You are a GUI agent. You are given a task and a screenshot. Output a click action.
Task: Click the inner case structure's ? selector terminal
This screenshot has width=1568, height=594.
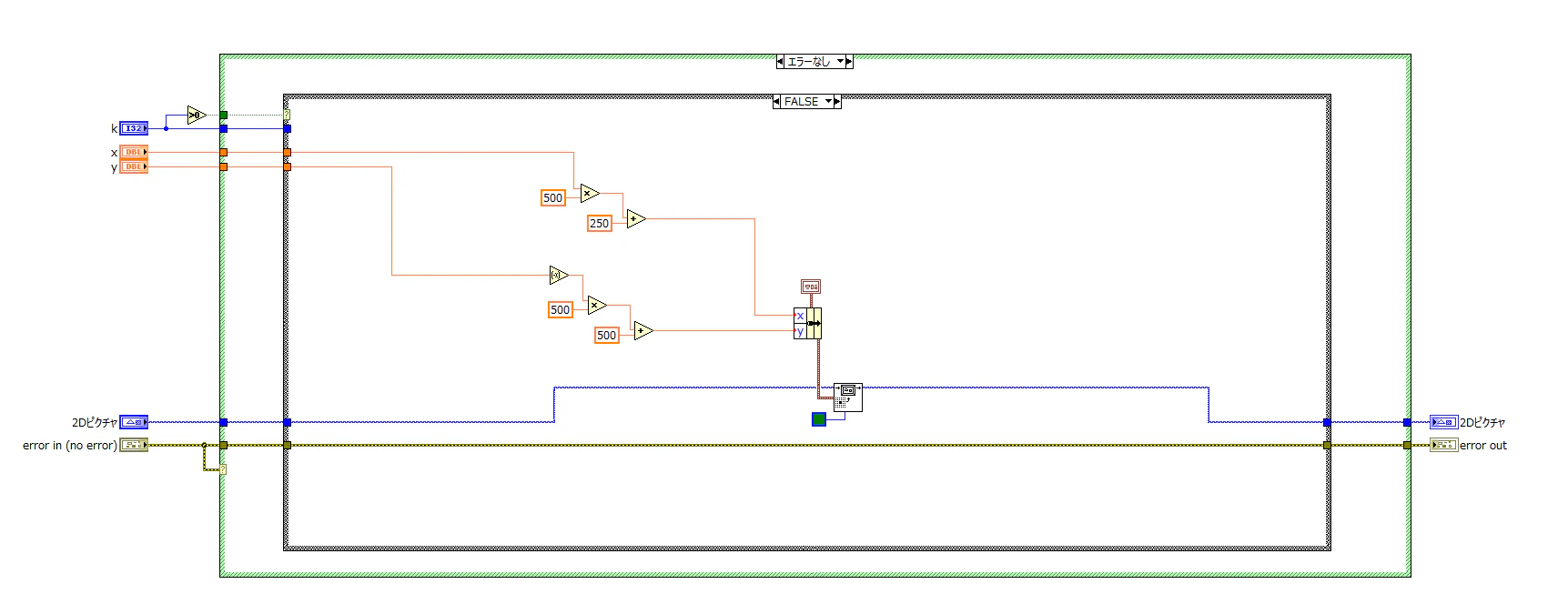pyautogui.click(x=287, y=116)
